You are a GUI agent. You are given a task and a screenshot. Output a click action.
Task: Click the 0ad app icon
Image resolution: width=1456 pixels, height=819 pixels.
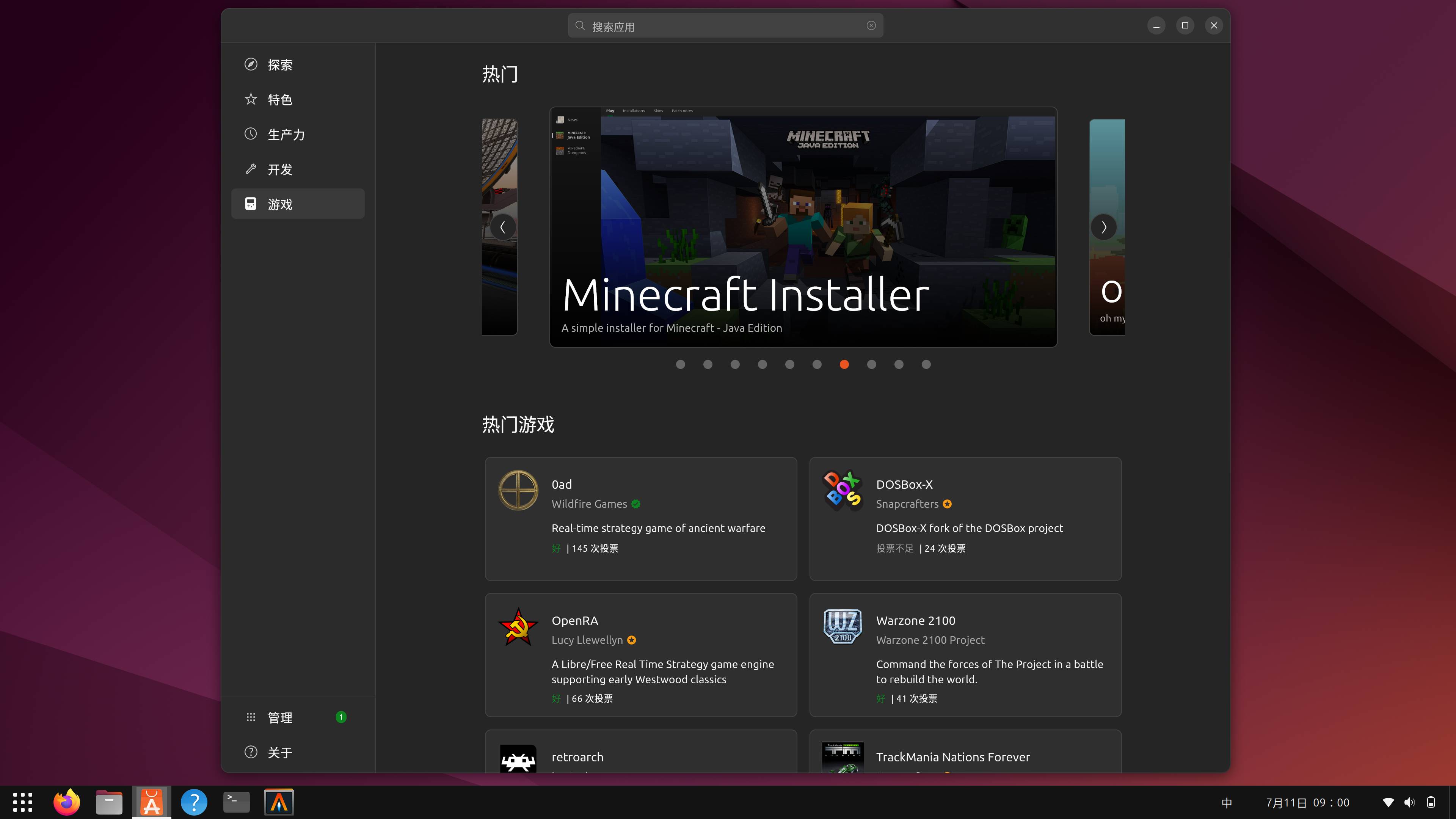[x=518, y=490]
